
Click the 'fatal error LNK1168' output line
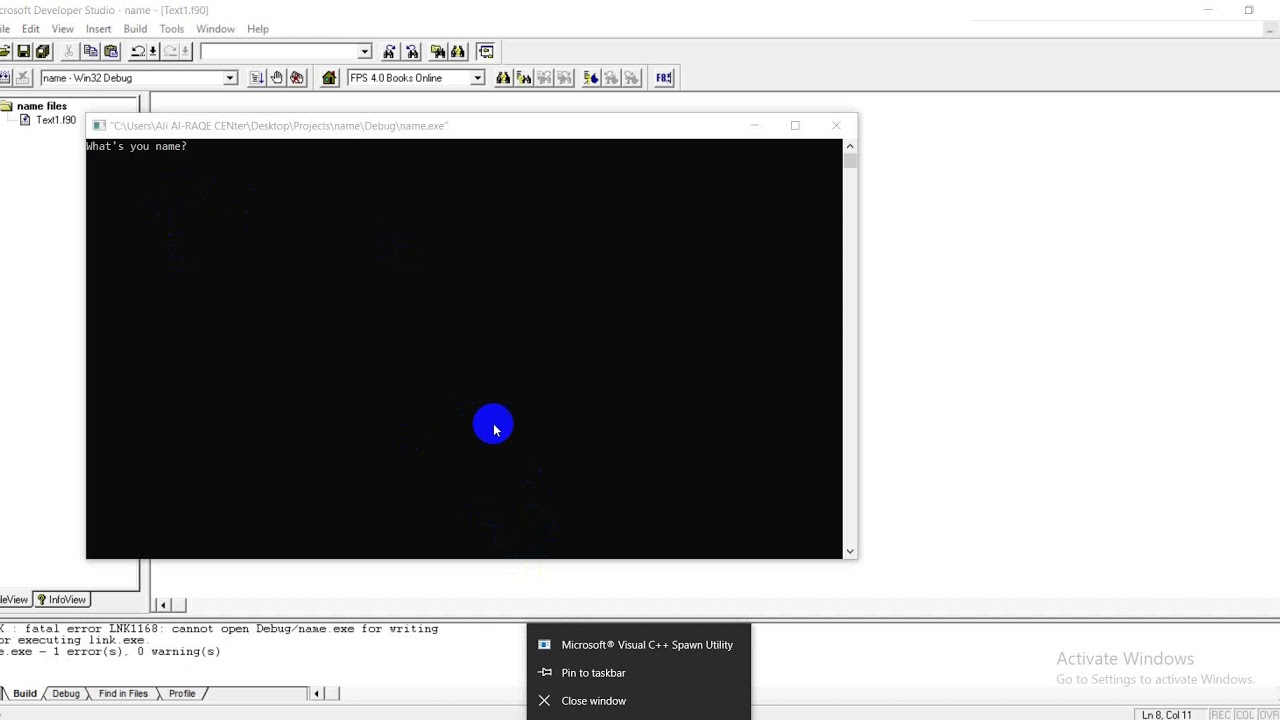[219, 629]
